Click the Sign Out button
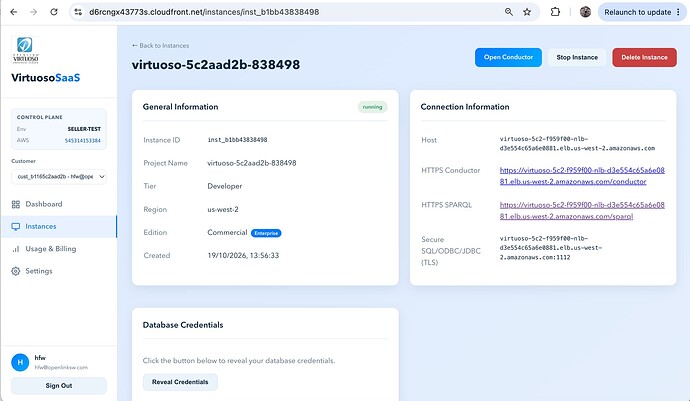Viewport: 690px width, 401px height. (x=59, y=386)
